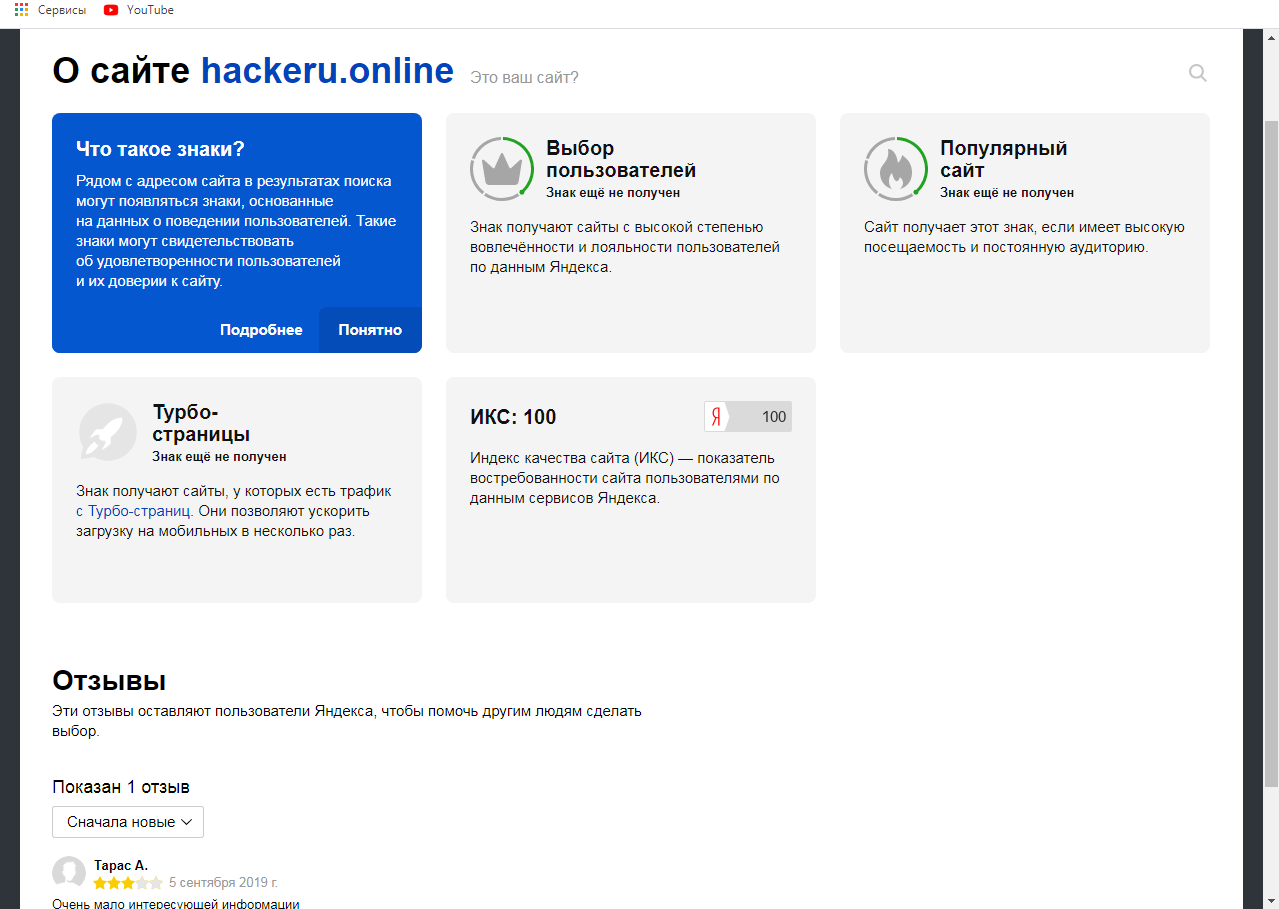
Task: Click the Индекс качества сайта description text
Action: [x=624, y=478]
